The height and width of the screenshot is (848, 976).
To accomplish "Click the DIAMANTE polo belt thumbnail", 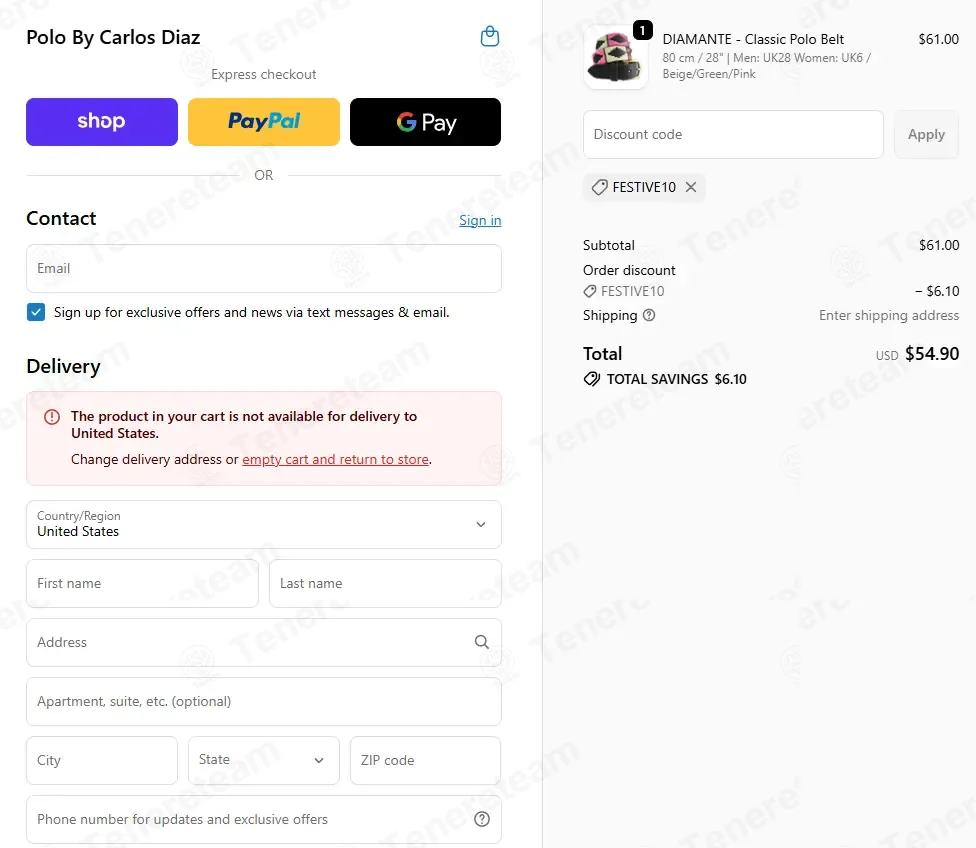I will coord(616,58).
